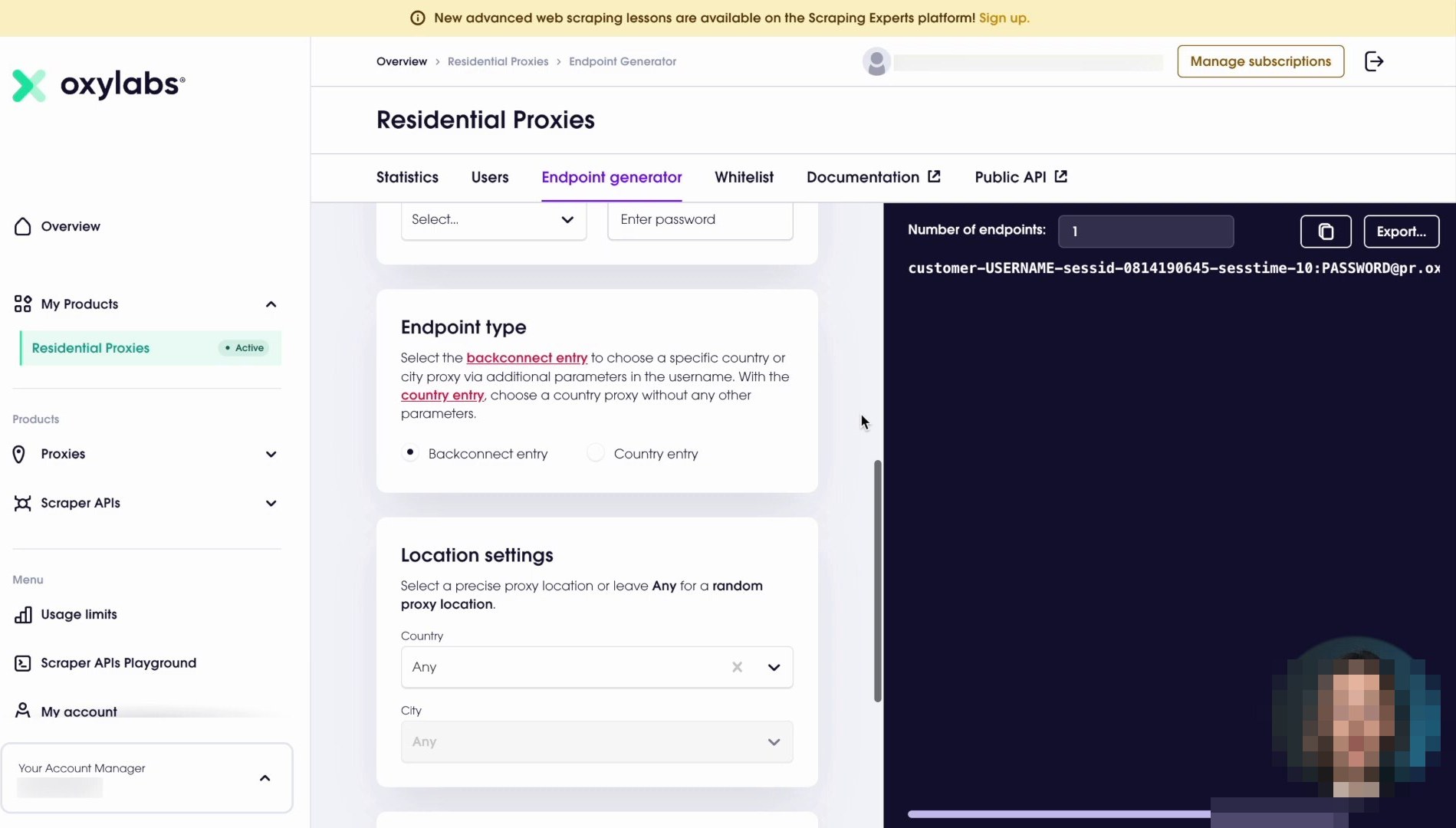Open the Country dropdown
The height and width of the screenshot is (828, 1456).
click(x=597, y=667)
